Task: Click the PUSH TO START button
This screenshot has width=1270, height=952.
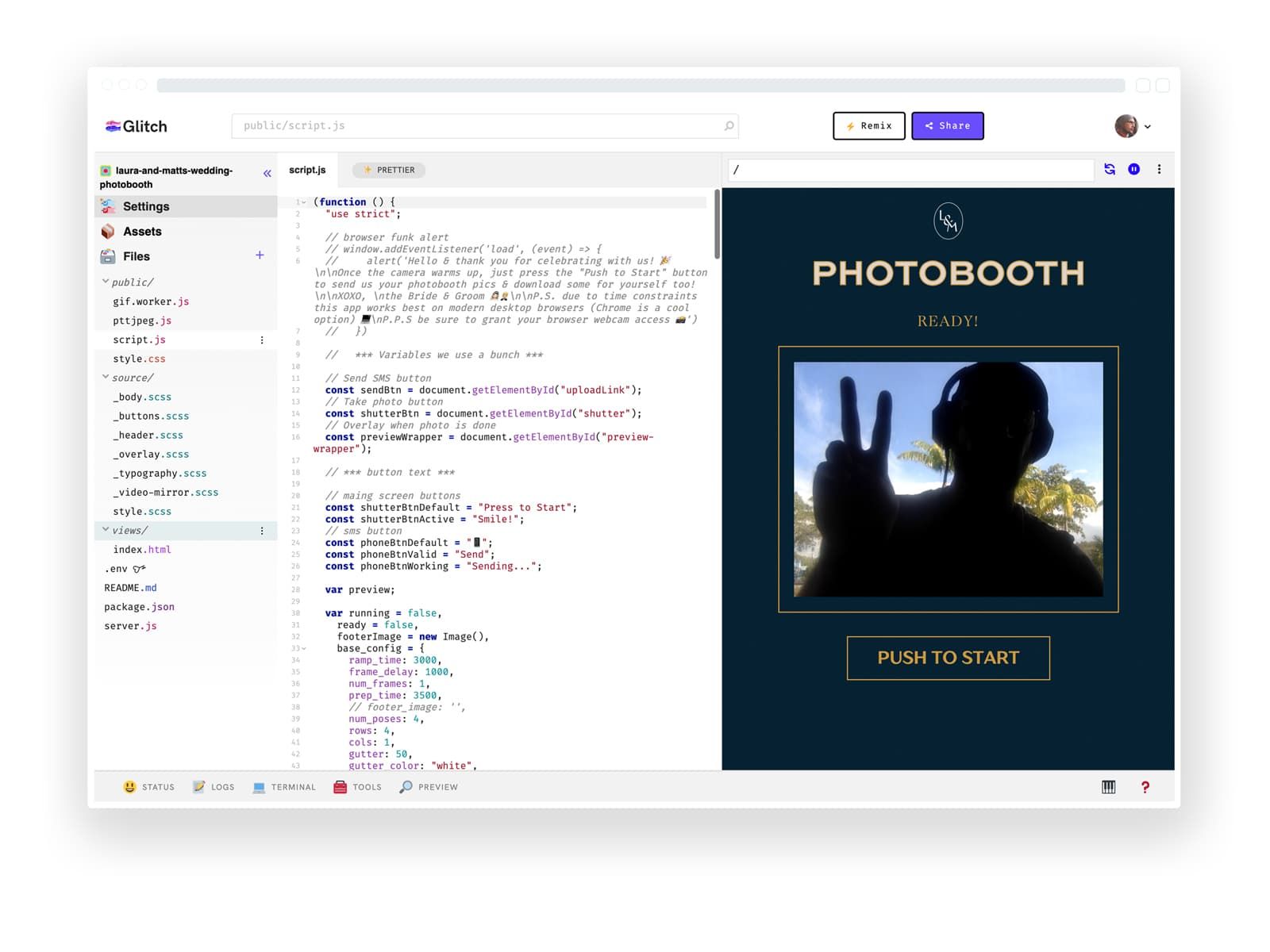Action: pyautogui.click(x=948, y=658)
